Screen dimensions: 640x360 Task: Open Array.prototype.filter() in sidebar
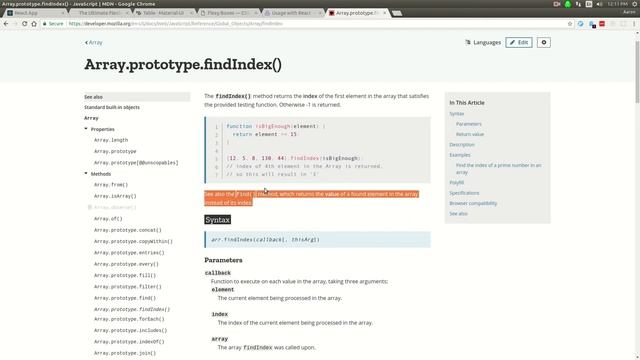coord(128,287)
